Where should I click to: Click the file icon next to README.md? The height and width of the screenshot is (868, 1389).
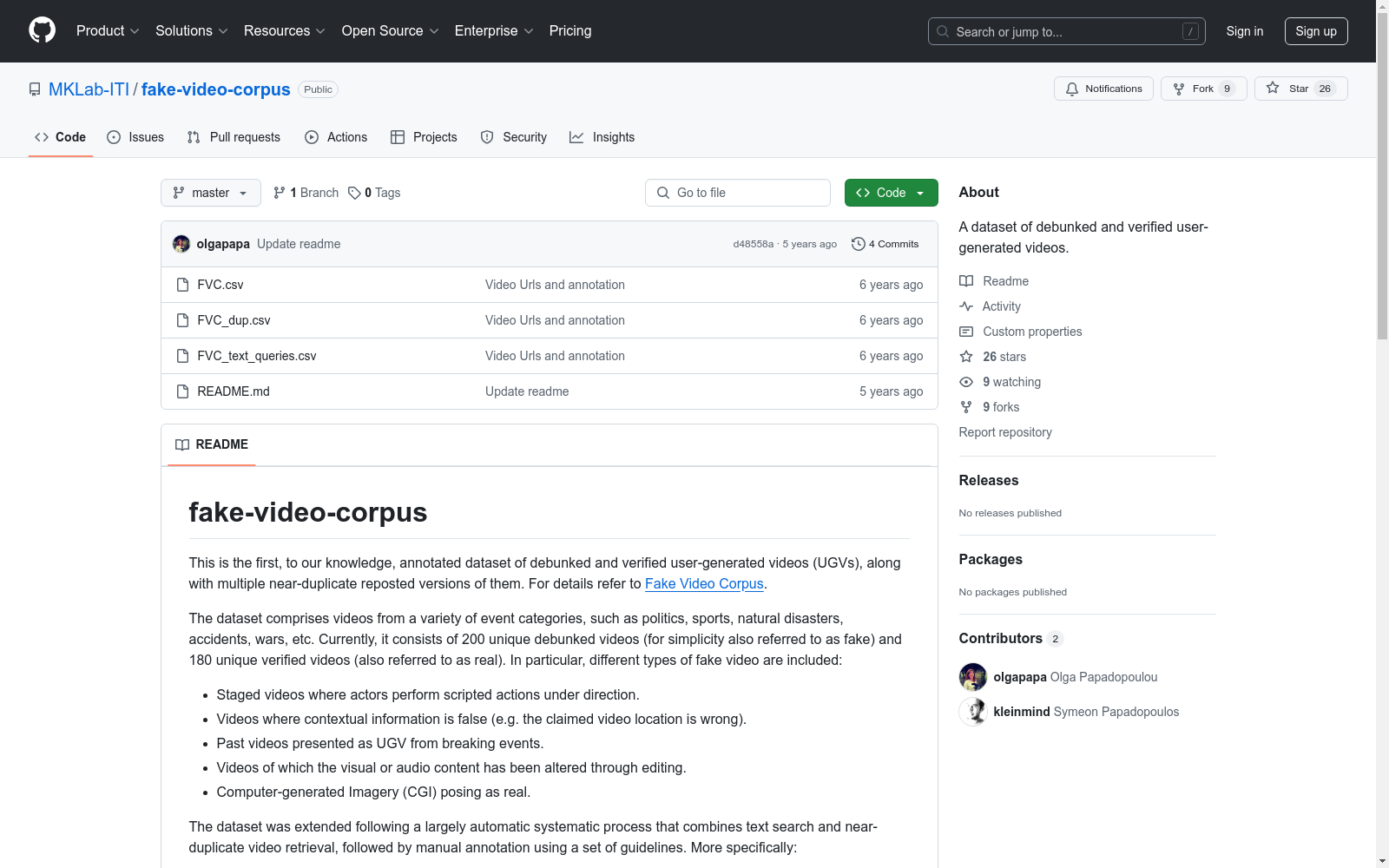(x=182, y=391)
